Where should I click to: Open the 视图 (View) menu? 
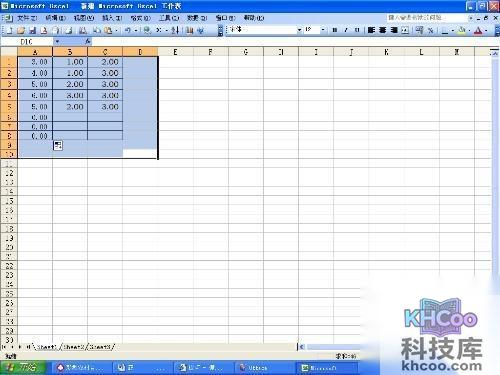(x=84, y=18)
